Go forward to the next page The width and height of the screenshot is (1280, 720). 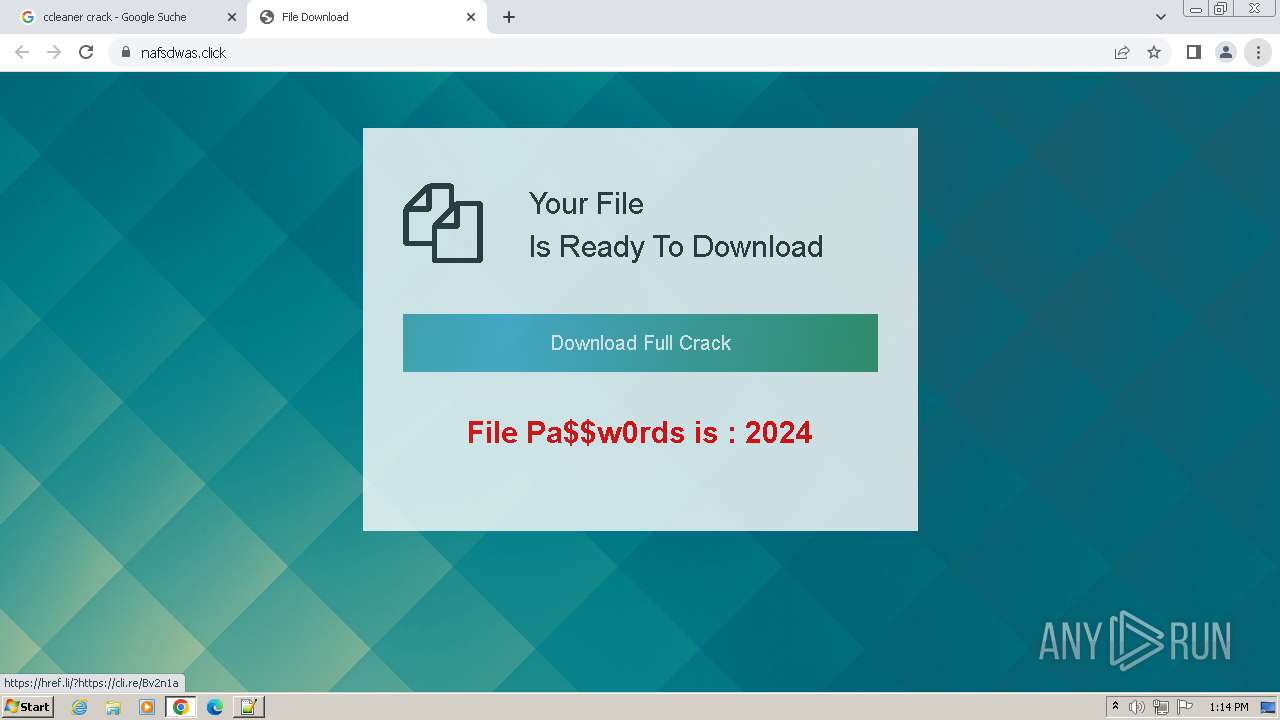54,52
